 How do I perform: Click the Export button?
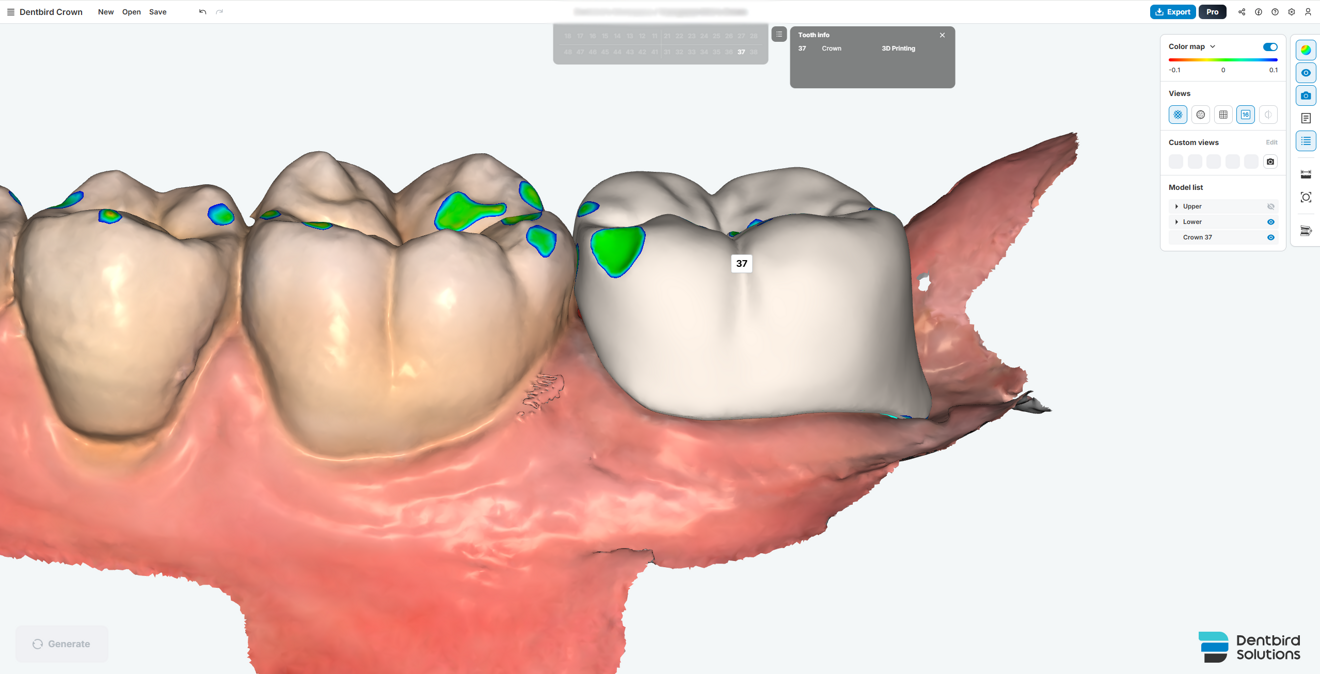click(x=1172, y=11)
